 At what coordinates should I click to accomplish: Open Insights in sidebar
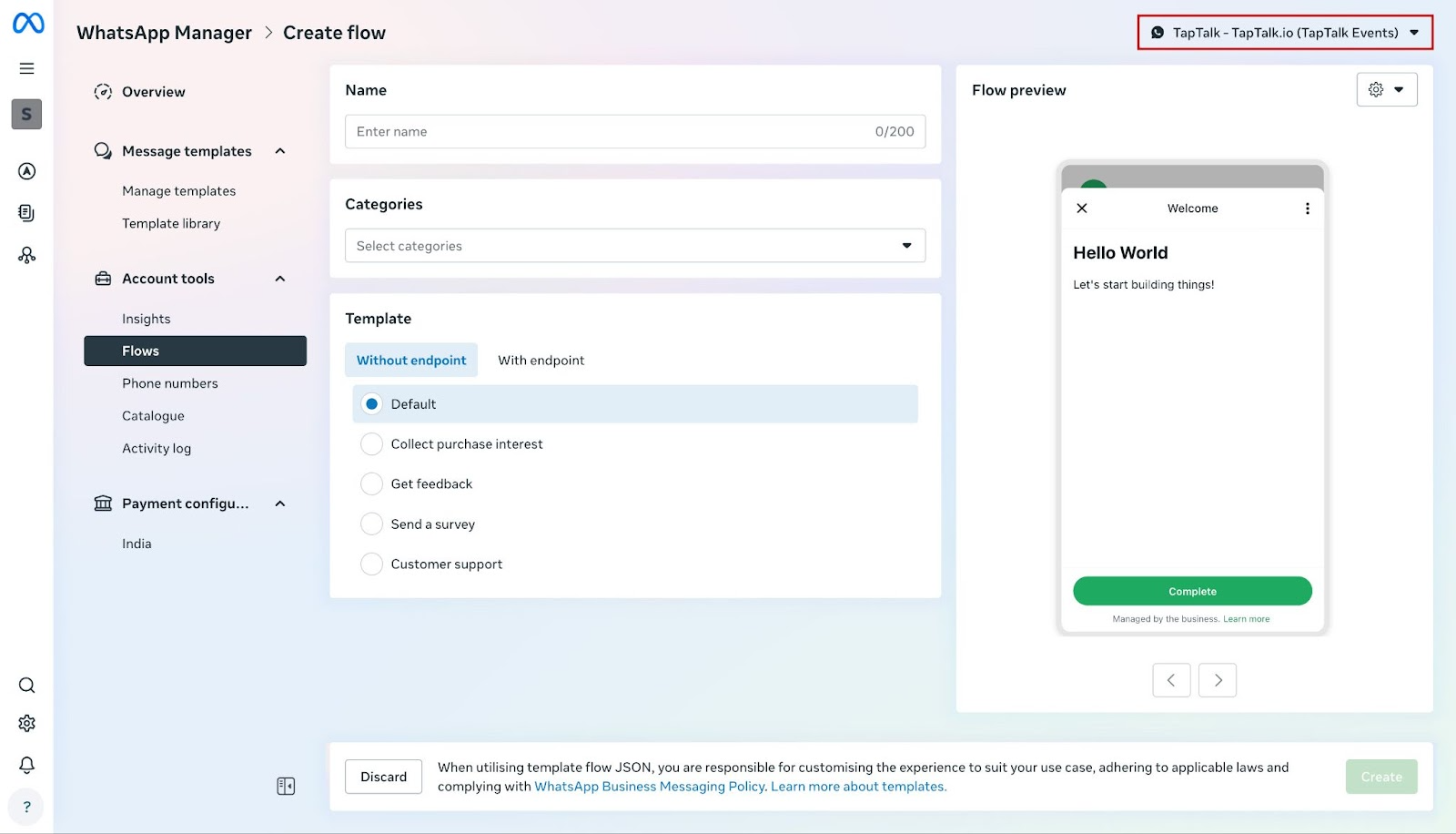coord(147,319)
